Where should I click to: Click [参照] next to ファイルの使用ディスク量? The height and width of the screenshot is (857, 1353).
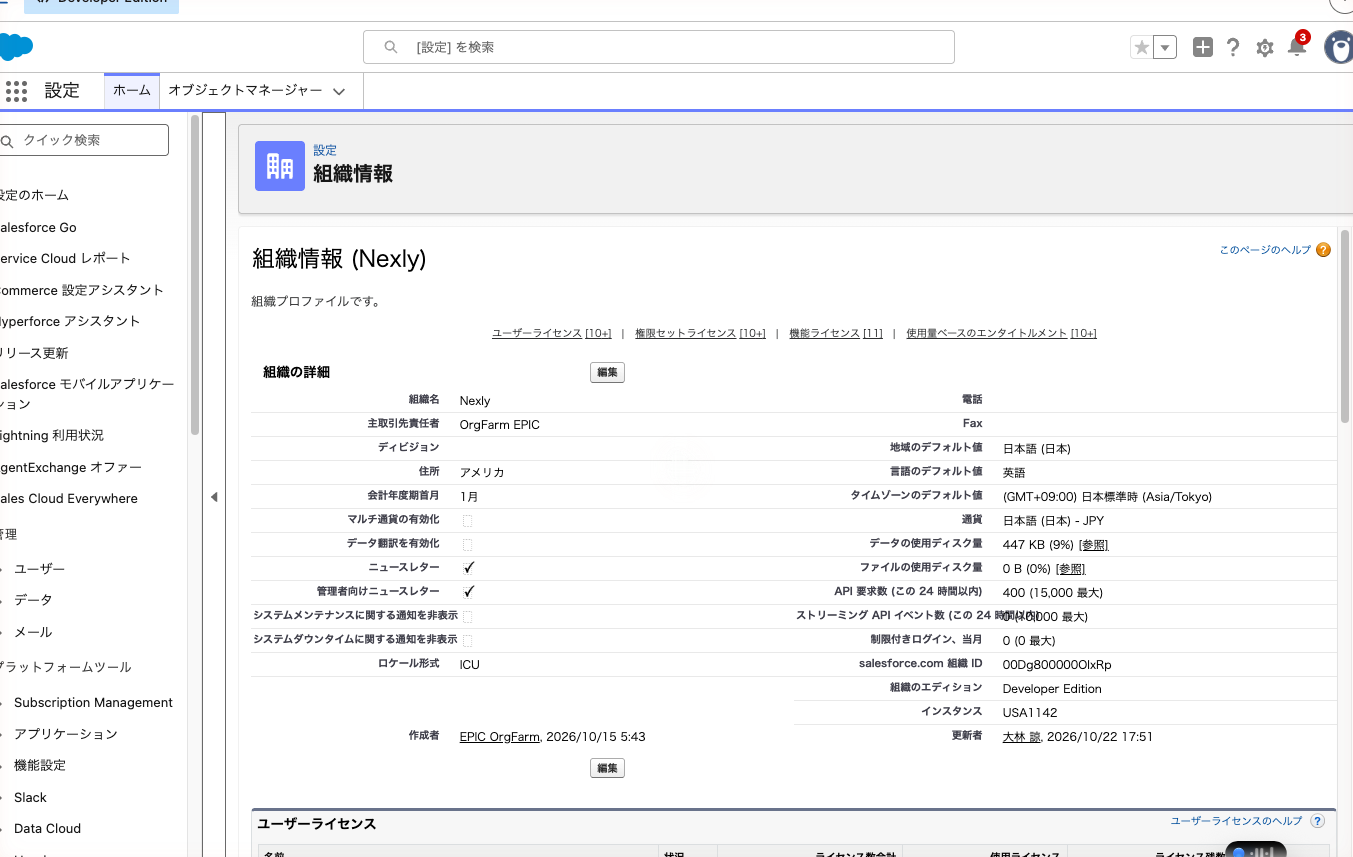click(1071, 569)
